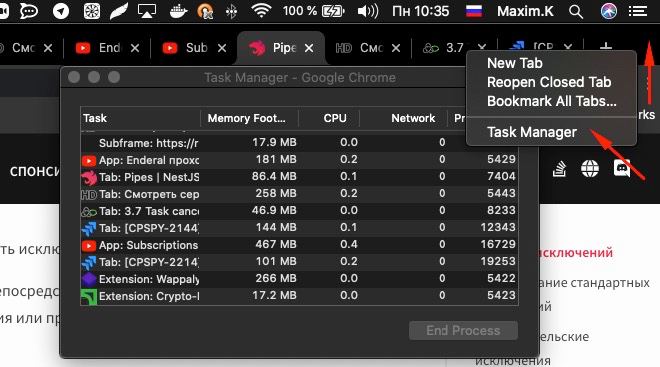This screenshot has width=660, height=367.
Task: Open Notification Center list icon
Action: click(x=638, y=11)
